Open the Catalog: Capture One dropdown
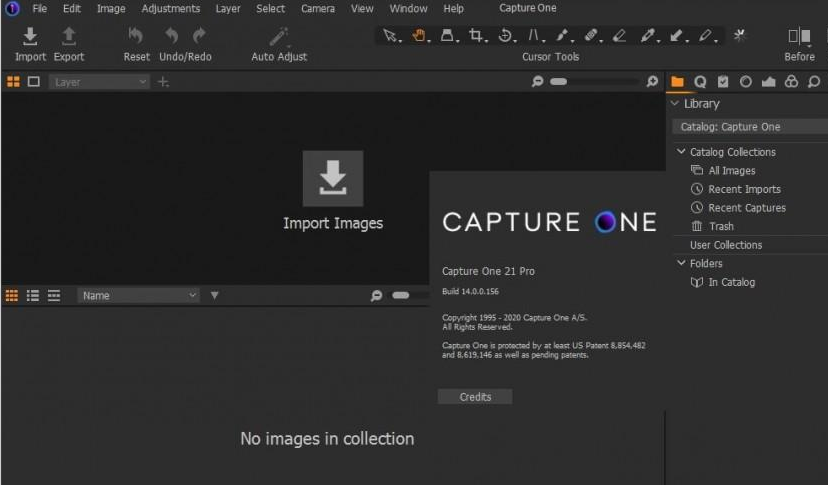This screenshot has height=485, width=828. (750, 127)
